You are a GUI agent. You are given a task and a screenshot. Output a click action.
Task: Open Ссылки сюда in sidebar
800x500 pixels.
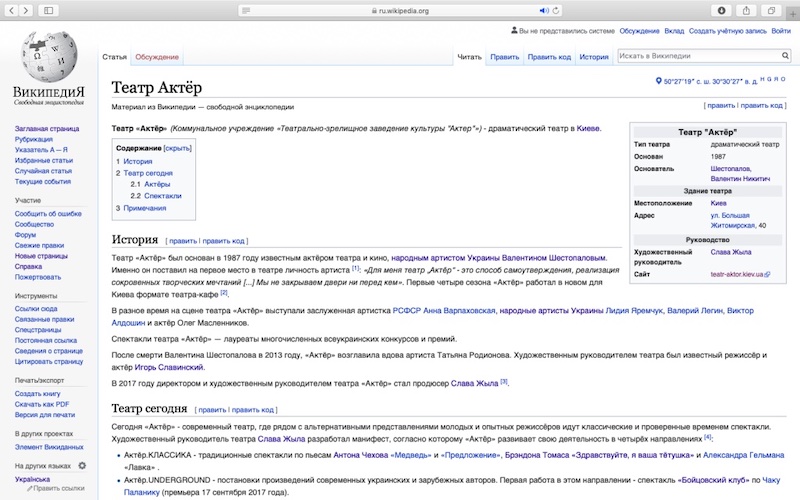(x=36, y=309)
